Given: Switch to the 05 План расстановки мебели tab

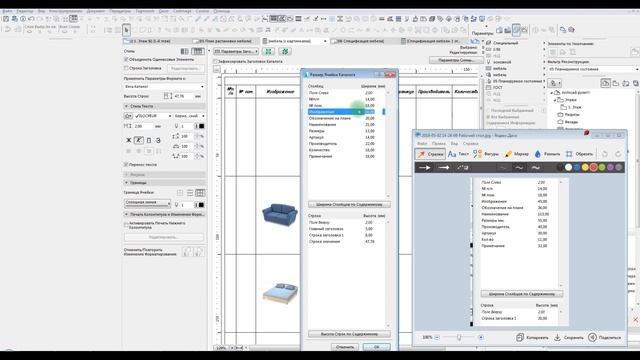Looking at the screenshot, I should 225,41.
